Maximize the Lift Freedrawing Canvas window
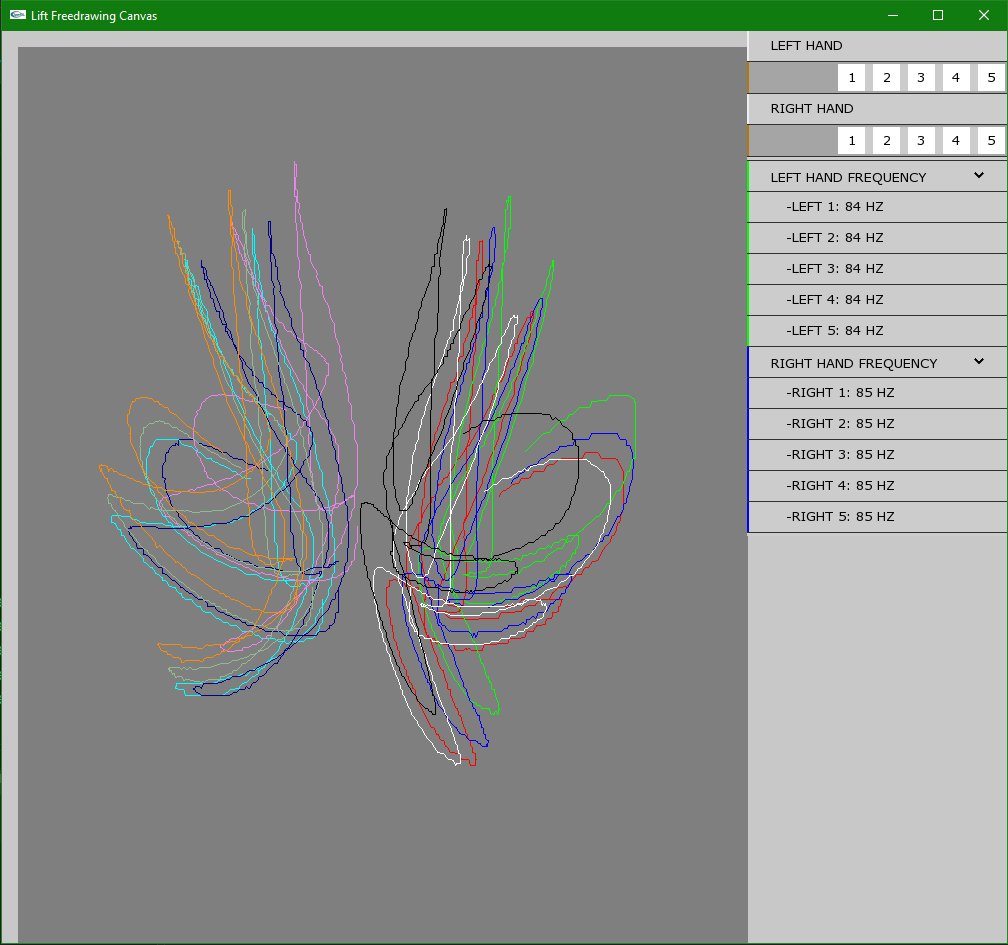Image resolution: width=1008 pixels, height=945 pixels. [x=938, y=15]
